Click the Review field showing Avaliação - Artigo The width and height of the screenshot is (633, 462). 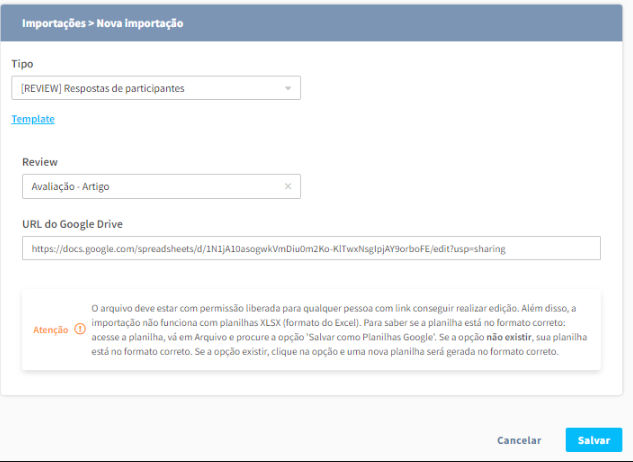pyautogui.click(x=161, y=186)
